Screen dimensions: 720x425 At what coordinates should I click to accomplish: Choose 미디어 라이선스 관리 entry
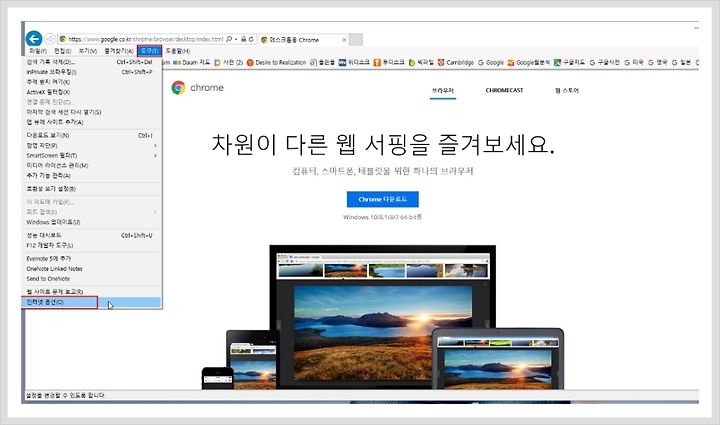click(91, 165)
